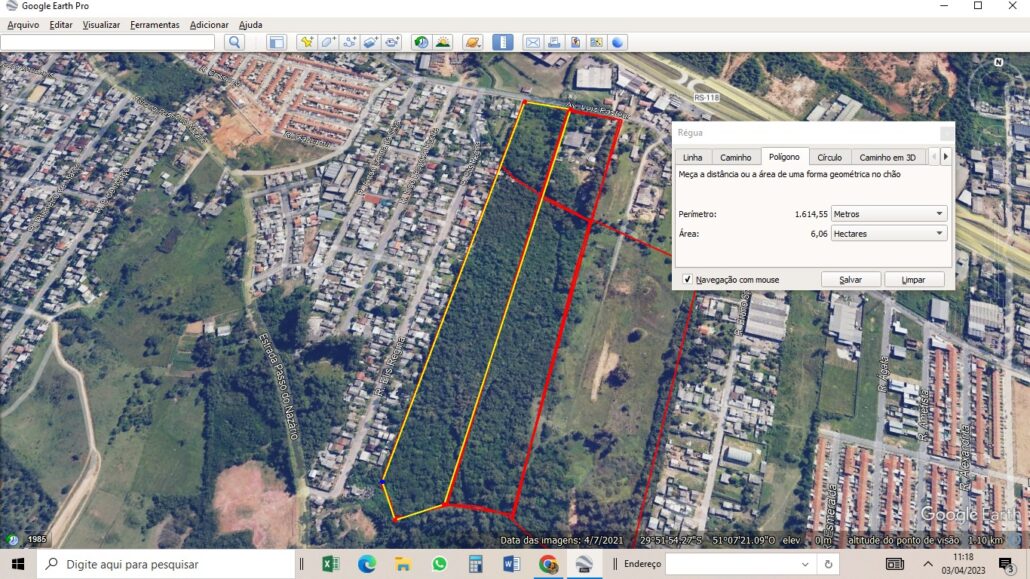
Task: Refresh the taskbar address bar
Action: [828, 564]
